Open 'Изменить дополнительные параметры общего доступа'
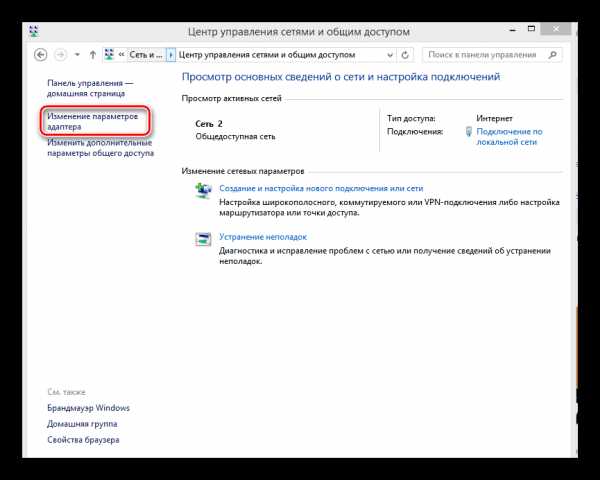 (x=100, y=148)
